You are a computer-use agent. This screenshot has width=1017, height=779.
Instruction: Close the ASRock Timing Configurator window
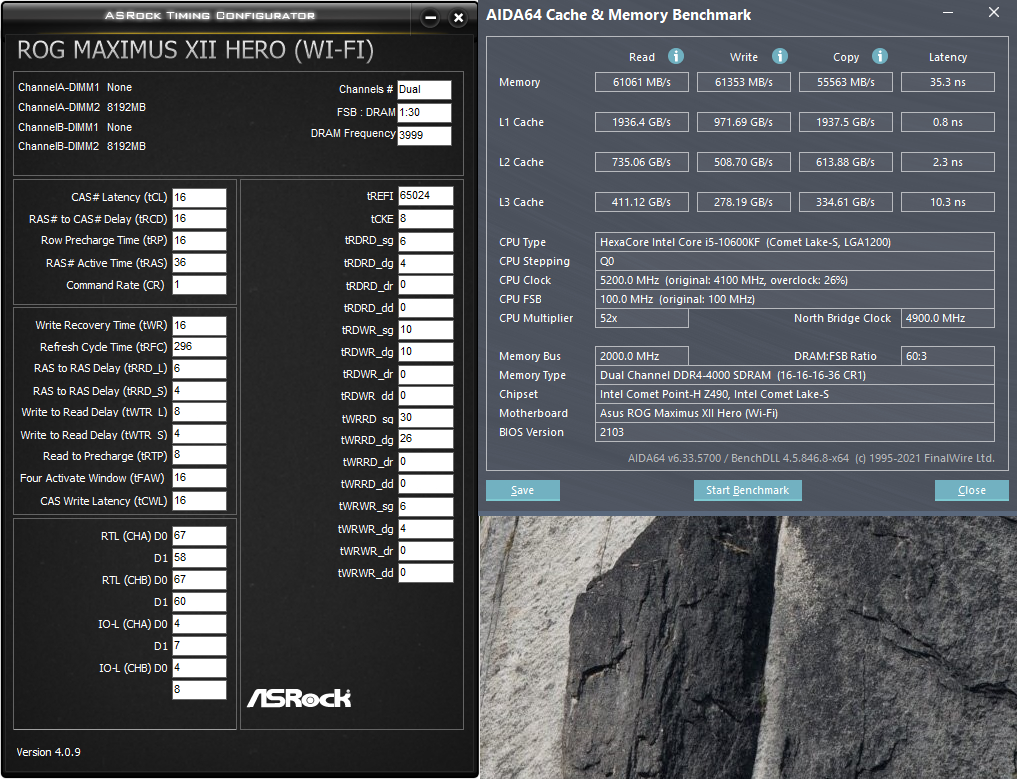[x=459, y=18]
